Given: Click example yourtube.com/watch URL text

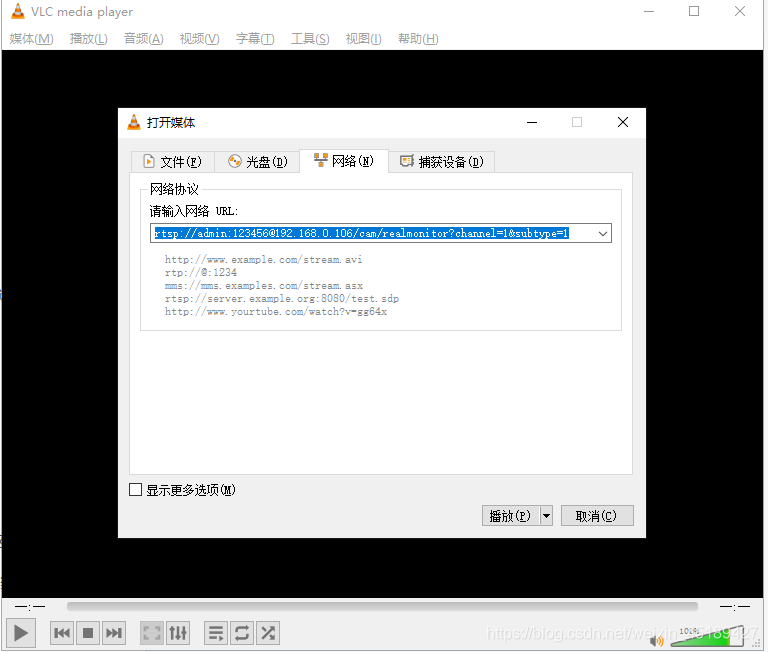Looking at the screenshot, I should (276, 312).
